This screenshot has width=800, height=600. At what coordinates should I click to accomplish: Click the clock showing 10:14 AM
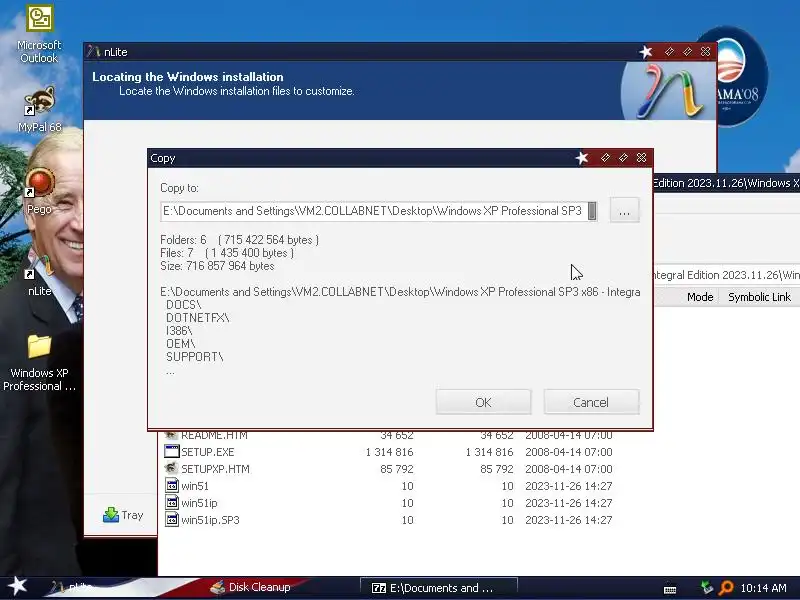763,588
